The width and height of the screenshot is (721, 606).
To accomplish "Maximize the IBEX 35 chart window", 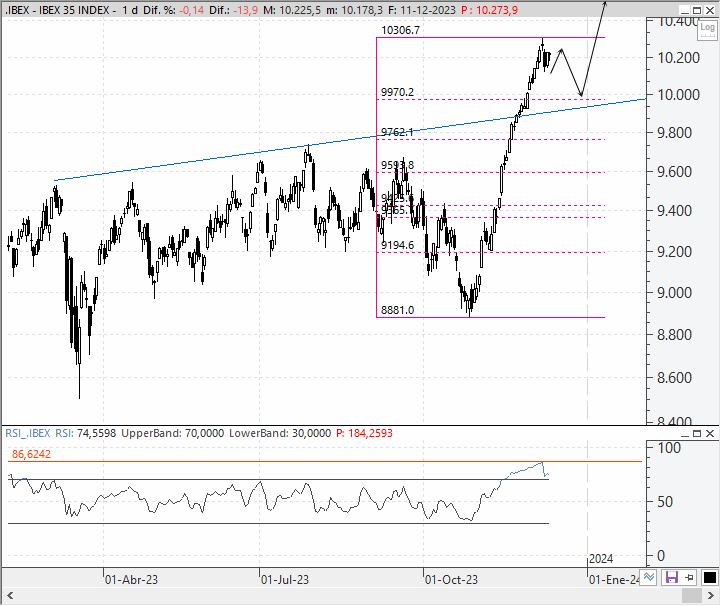I will point(697,10).
